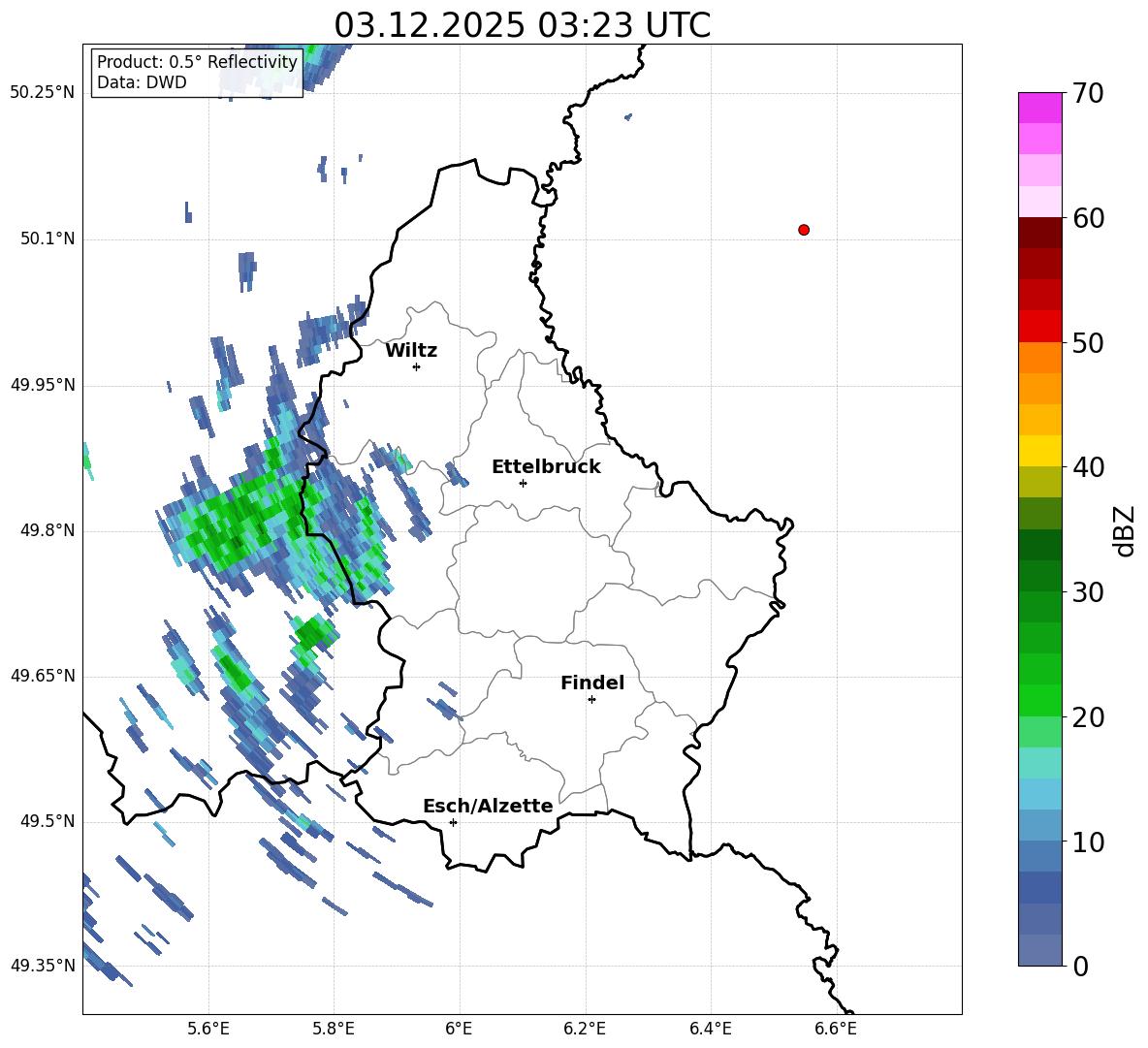Click the Wiltz station cross marker
This screenshot has width=1148, height=1048.
[x=417, y=366]
